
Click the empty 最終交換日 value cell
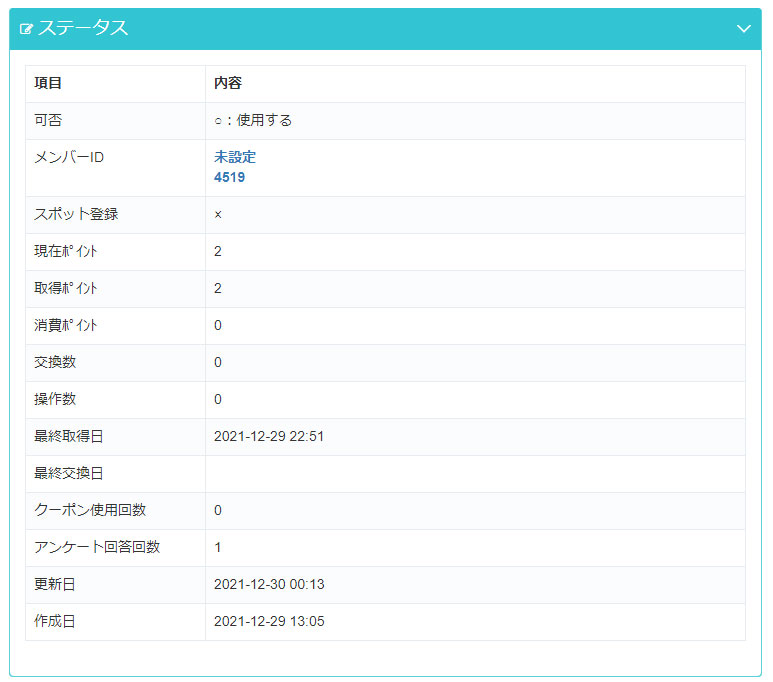click(474, 473)
